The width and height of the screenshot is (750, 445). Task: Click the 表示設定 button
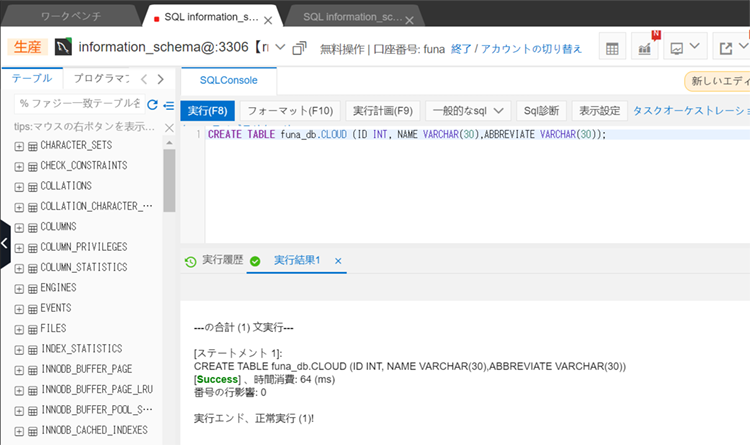600,111
